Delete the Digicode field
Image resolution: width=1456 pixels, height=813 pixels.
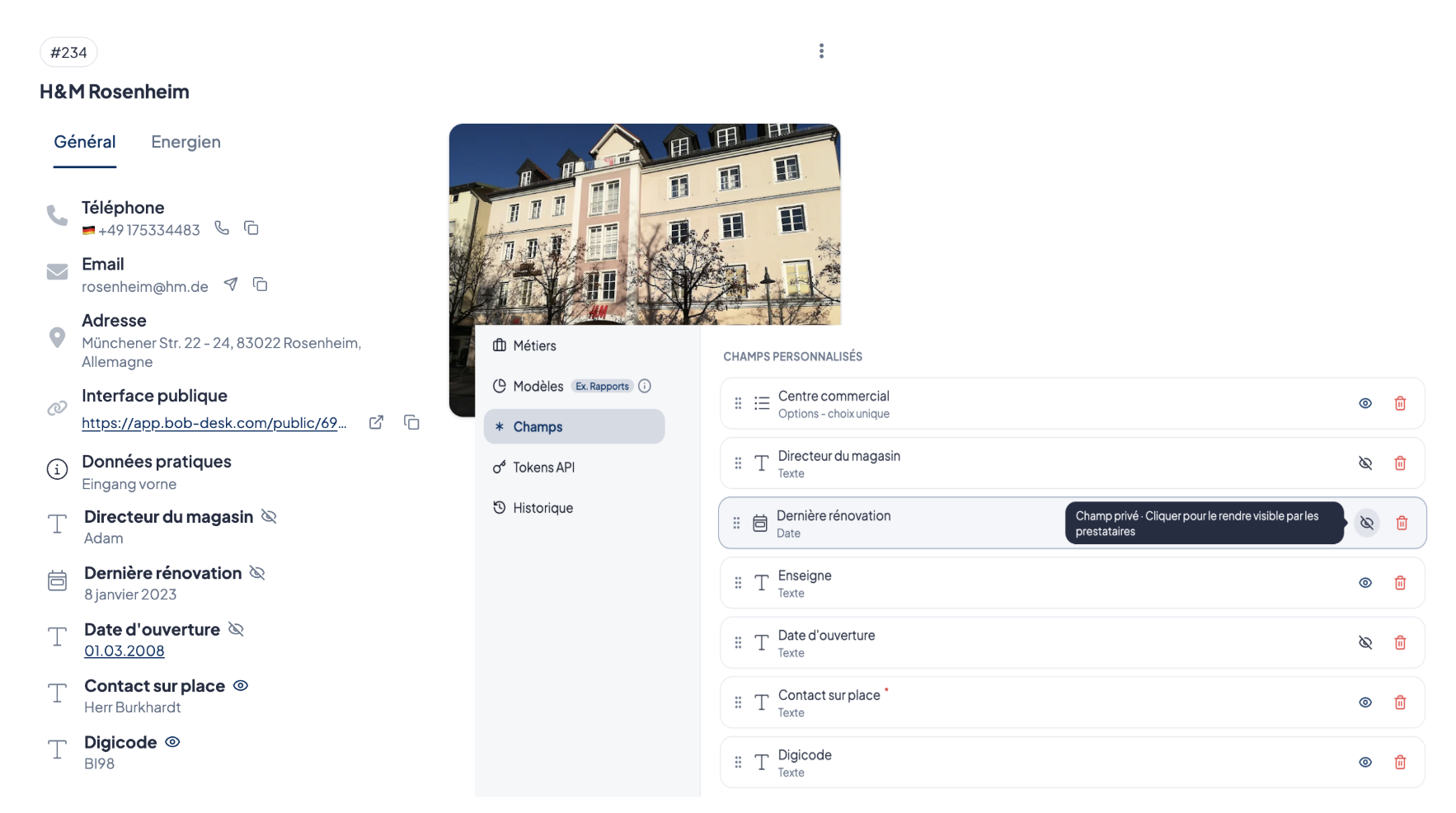[x=1400, y=762]
